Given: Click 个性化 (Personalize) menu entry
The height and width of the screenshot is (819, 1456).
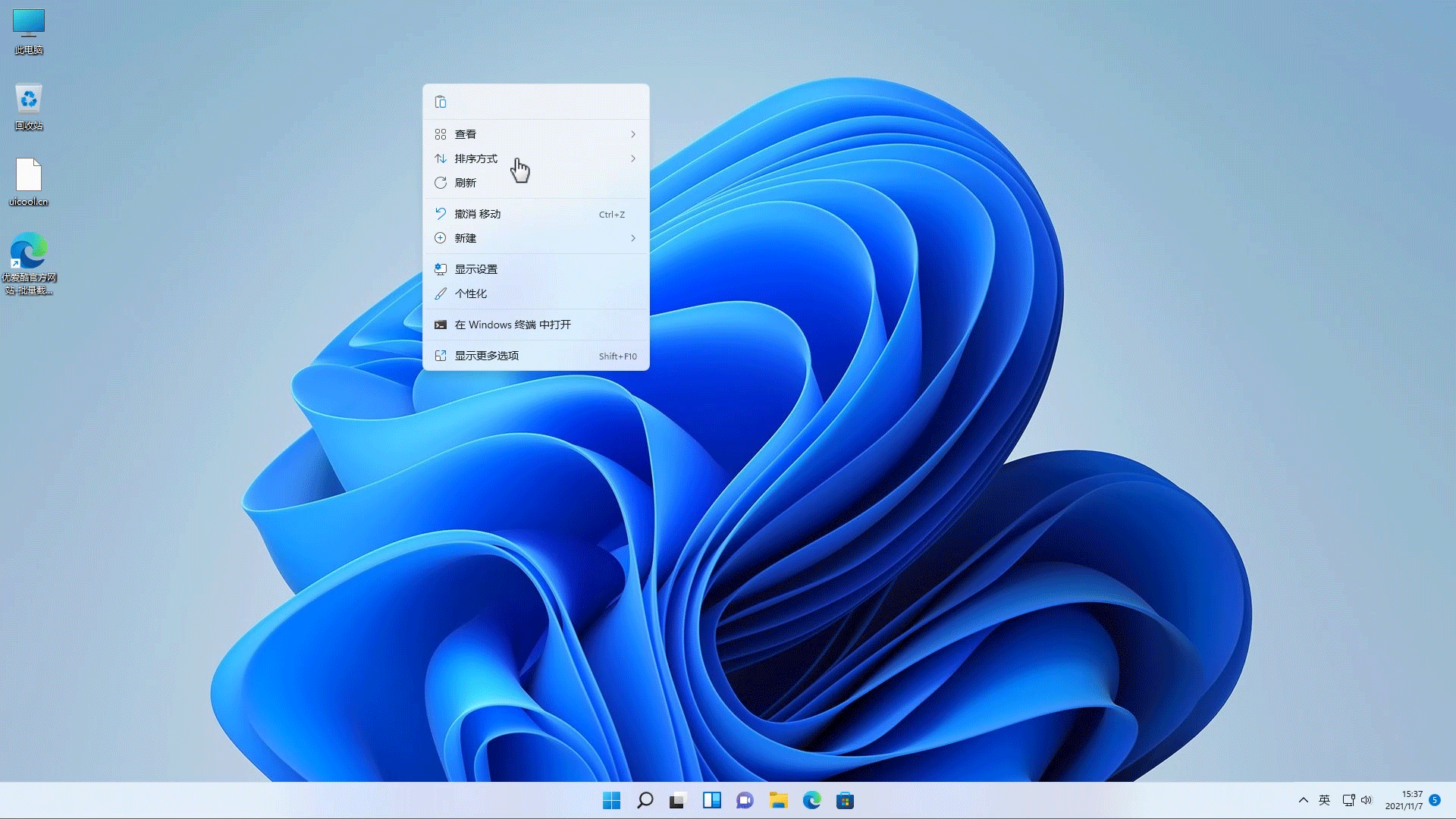Looking at the screenshot, I should point(471,293).
